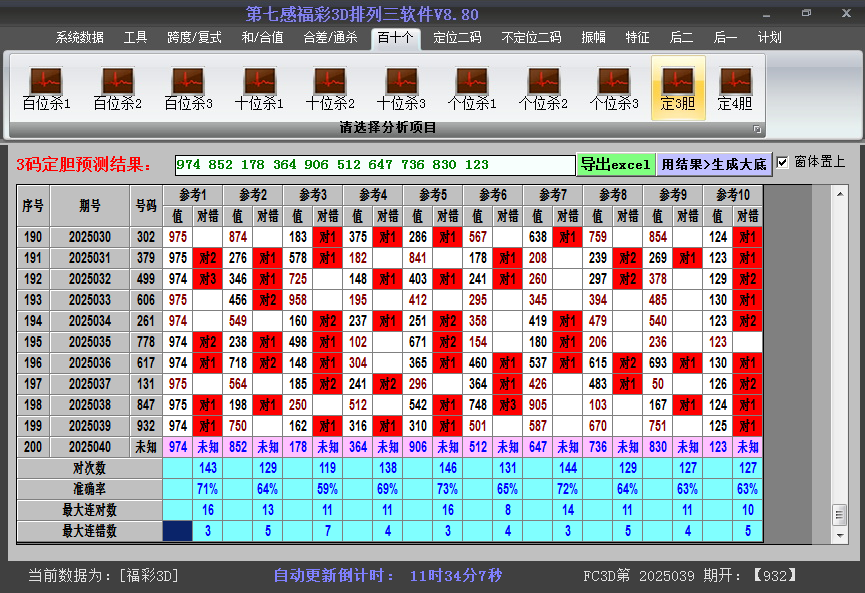Image resolution: width=865 pixels, height=593 pixels.
Task: Open the 计划 tab
Action: point(770,38)
